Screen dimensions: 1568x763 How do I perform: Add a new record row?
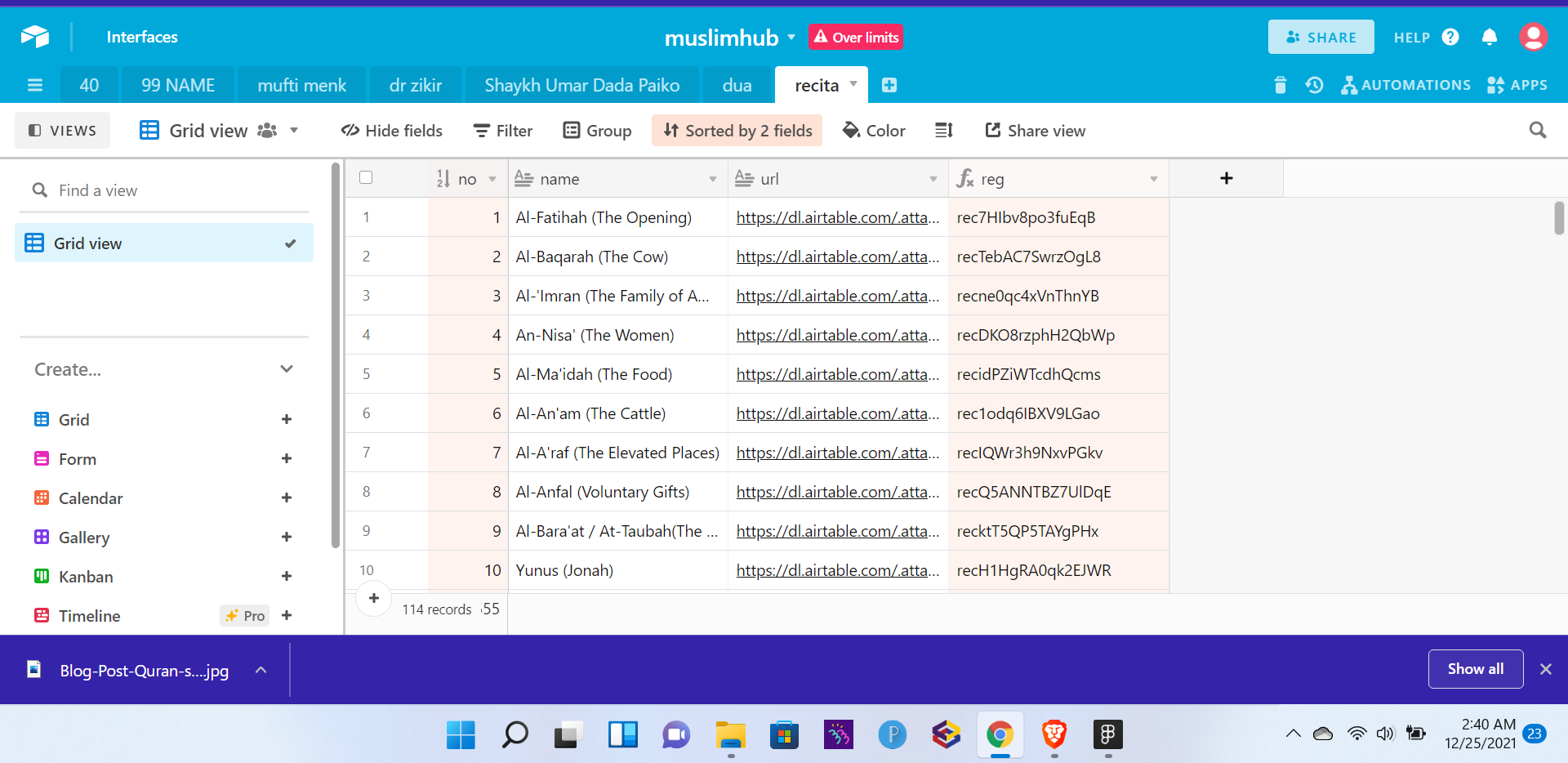374,598
